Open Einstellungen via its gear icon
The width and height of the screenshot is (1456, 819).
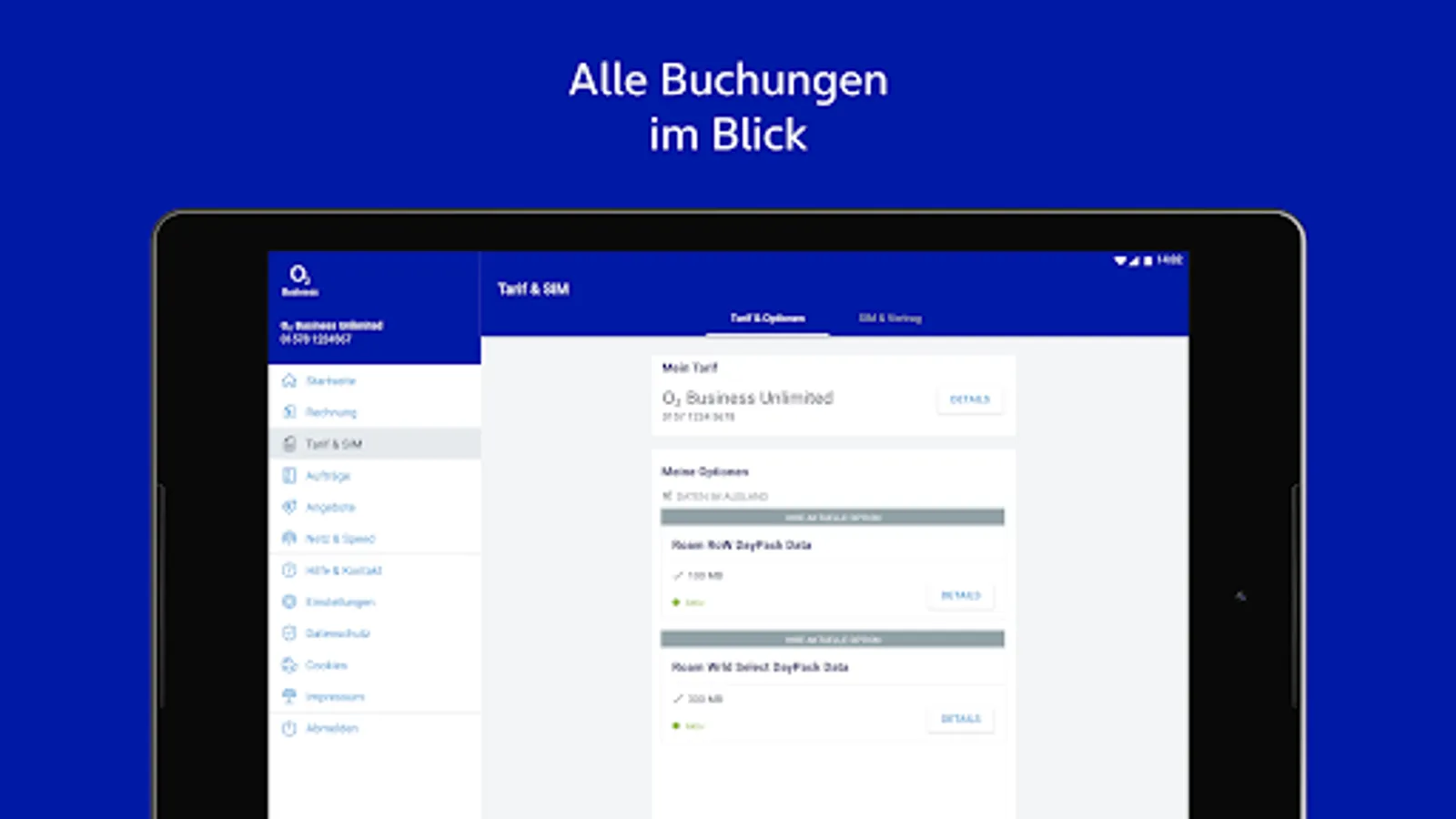pos(289,602)
